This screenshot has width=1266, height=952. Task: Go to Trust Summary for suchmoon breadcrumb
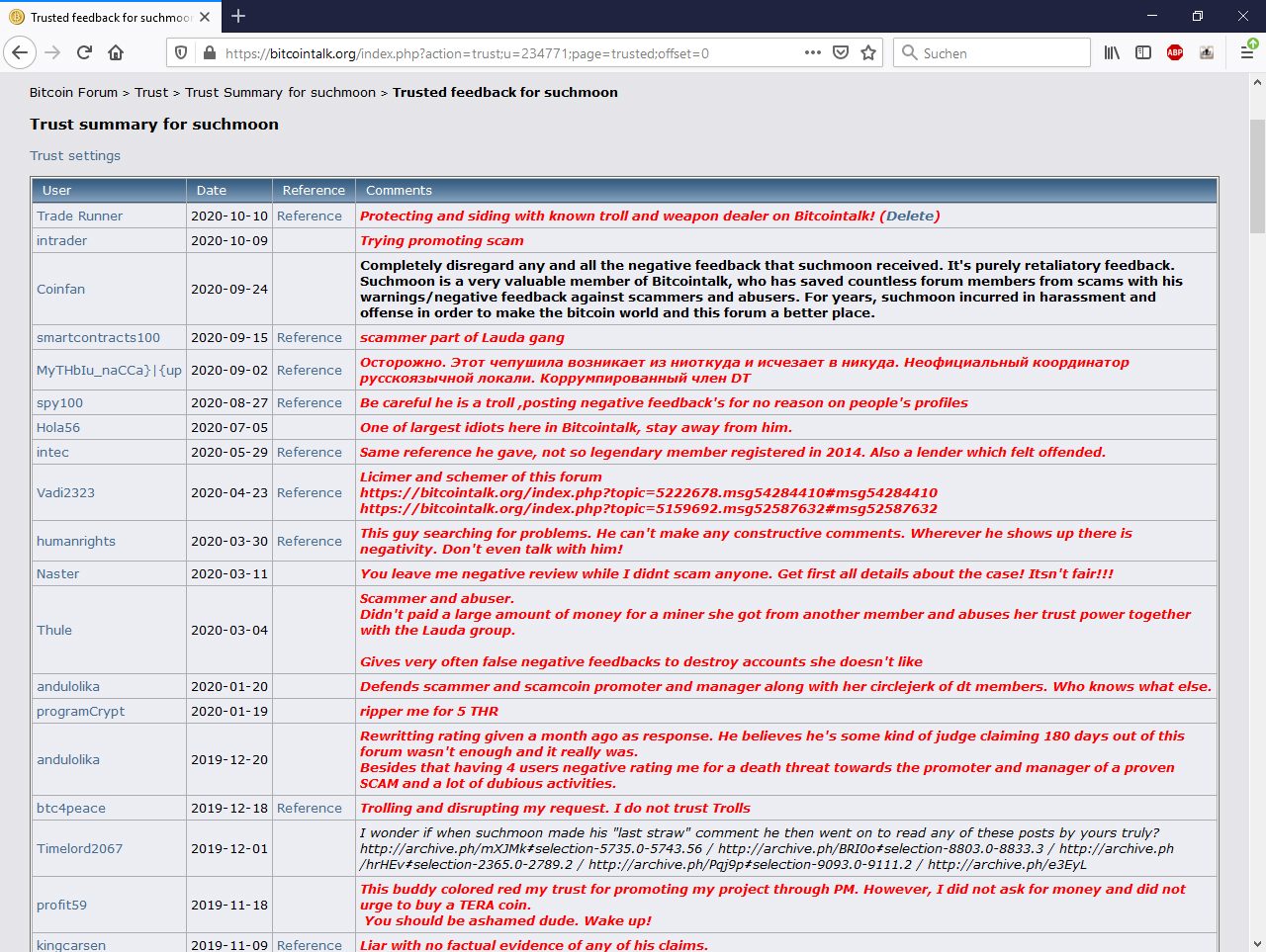click(x=280, y=92)
